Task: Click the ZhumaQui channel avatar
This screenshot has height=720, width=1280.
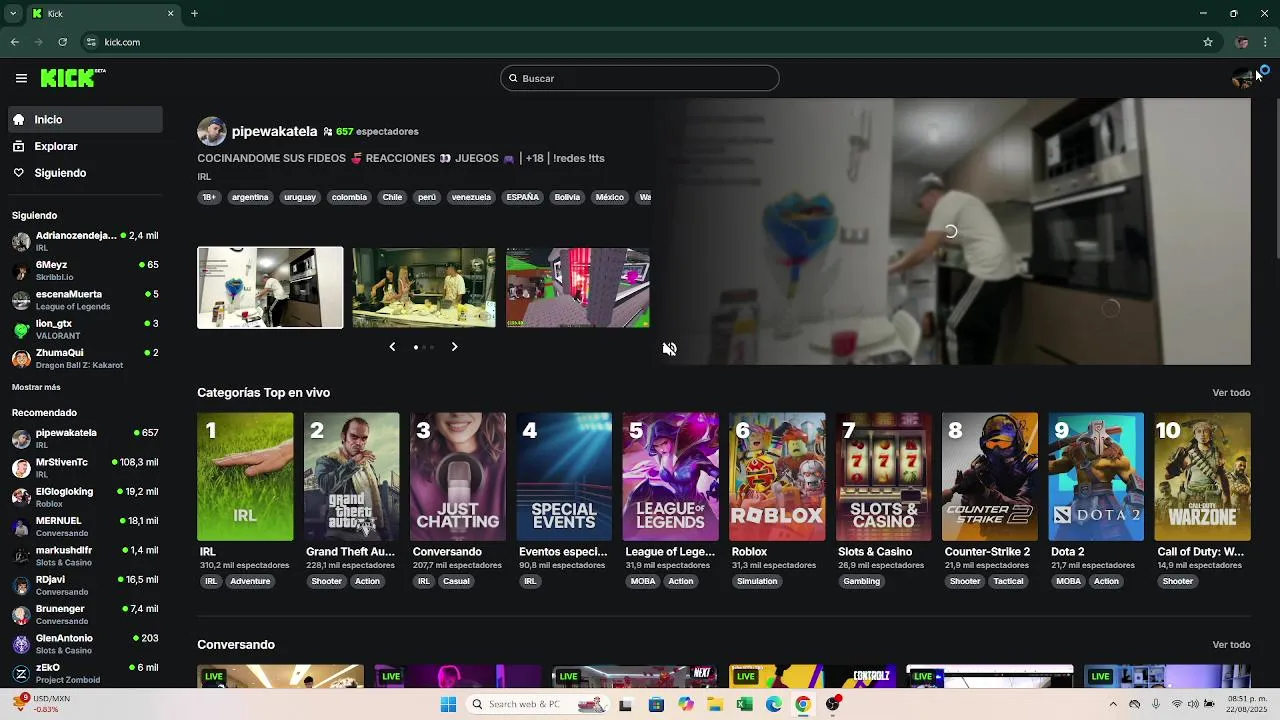Action: tap(21, 358)
